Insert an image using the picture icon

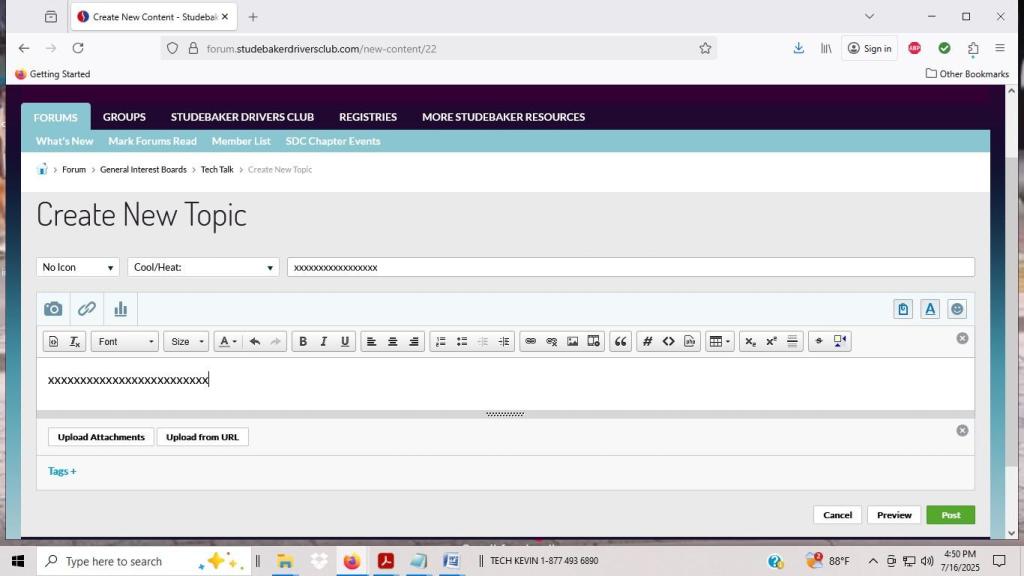572,341
